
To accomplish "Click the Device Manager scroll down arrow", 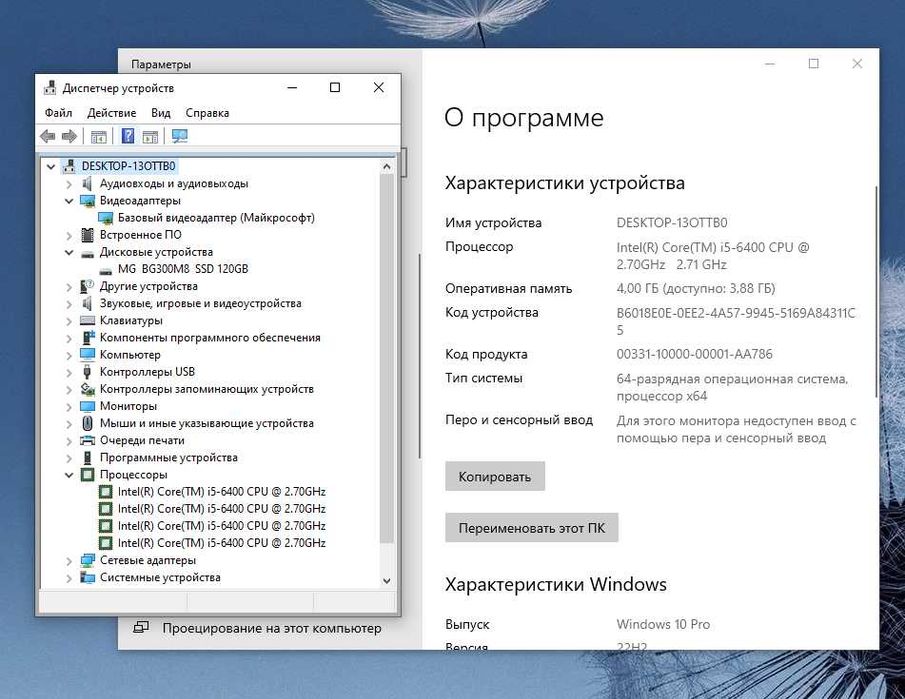I will pyautogui.click(x=387, y=581).
